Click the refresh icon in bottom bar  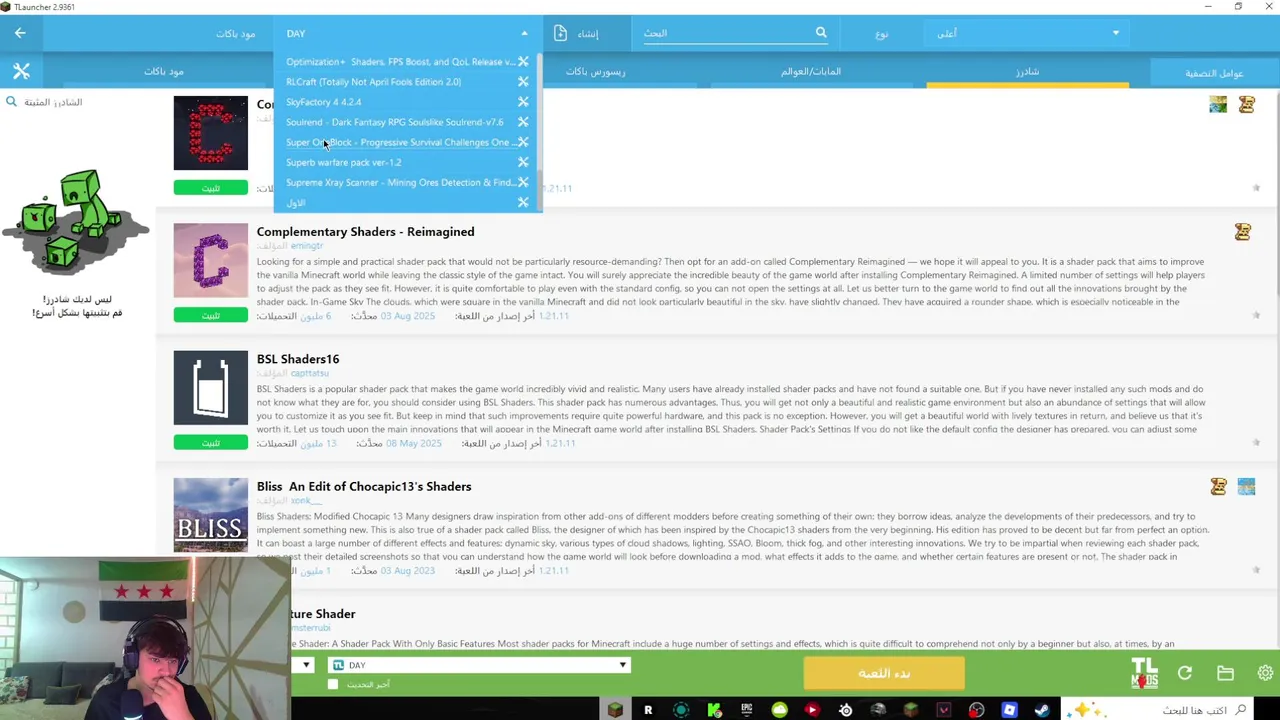pyautogui.click(x=1185, y=673)
